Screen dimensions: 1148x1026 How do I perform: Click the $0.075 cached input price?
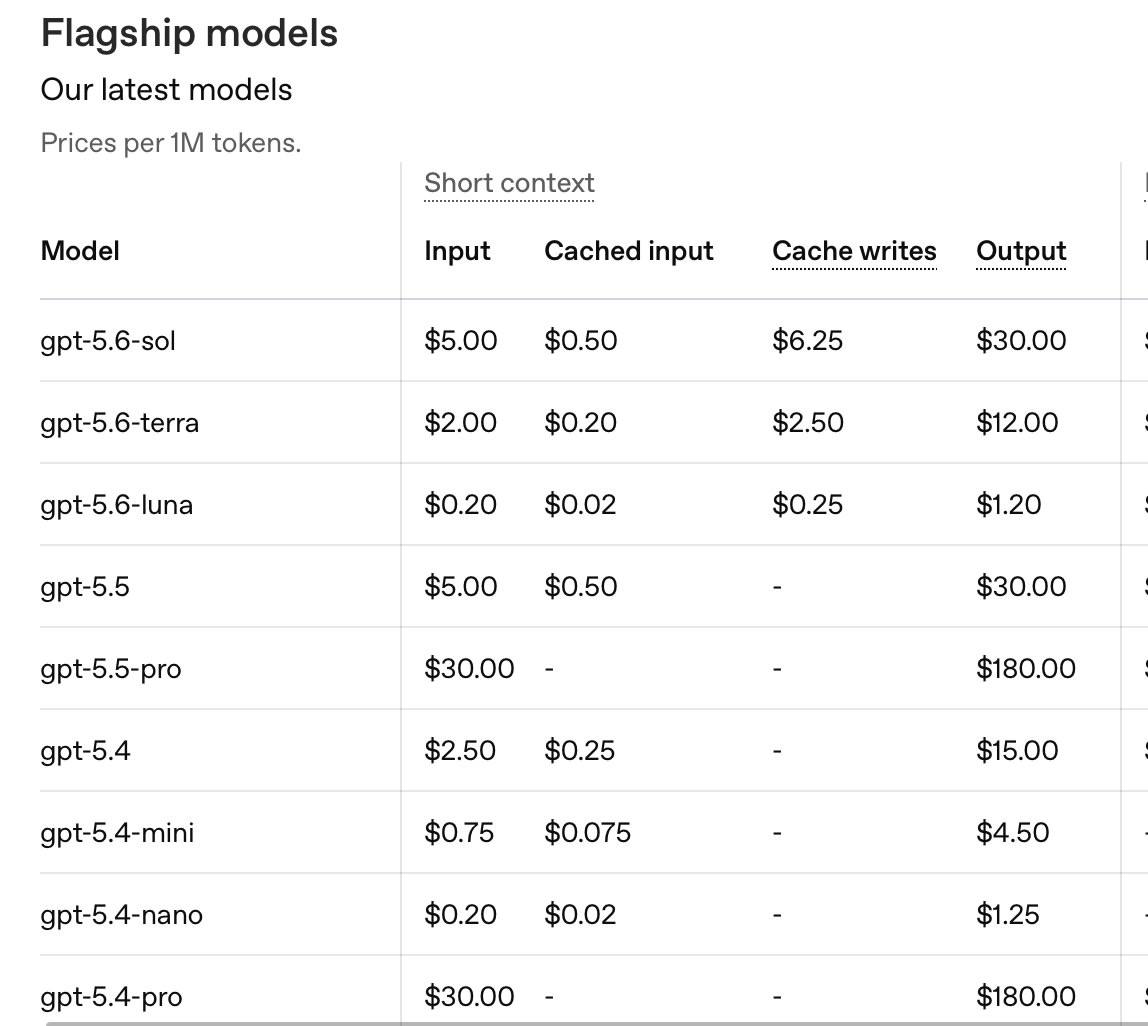click(x=587, y=833)
